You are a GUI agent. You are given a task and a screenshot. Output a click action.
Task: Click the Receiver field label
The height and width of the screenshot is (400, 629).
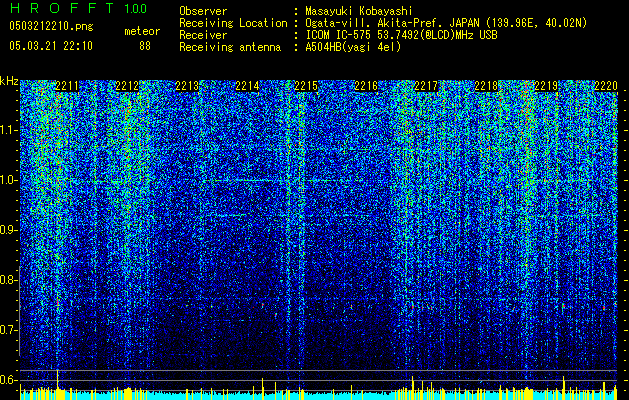pyautogui.click(x=203, y=35)
